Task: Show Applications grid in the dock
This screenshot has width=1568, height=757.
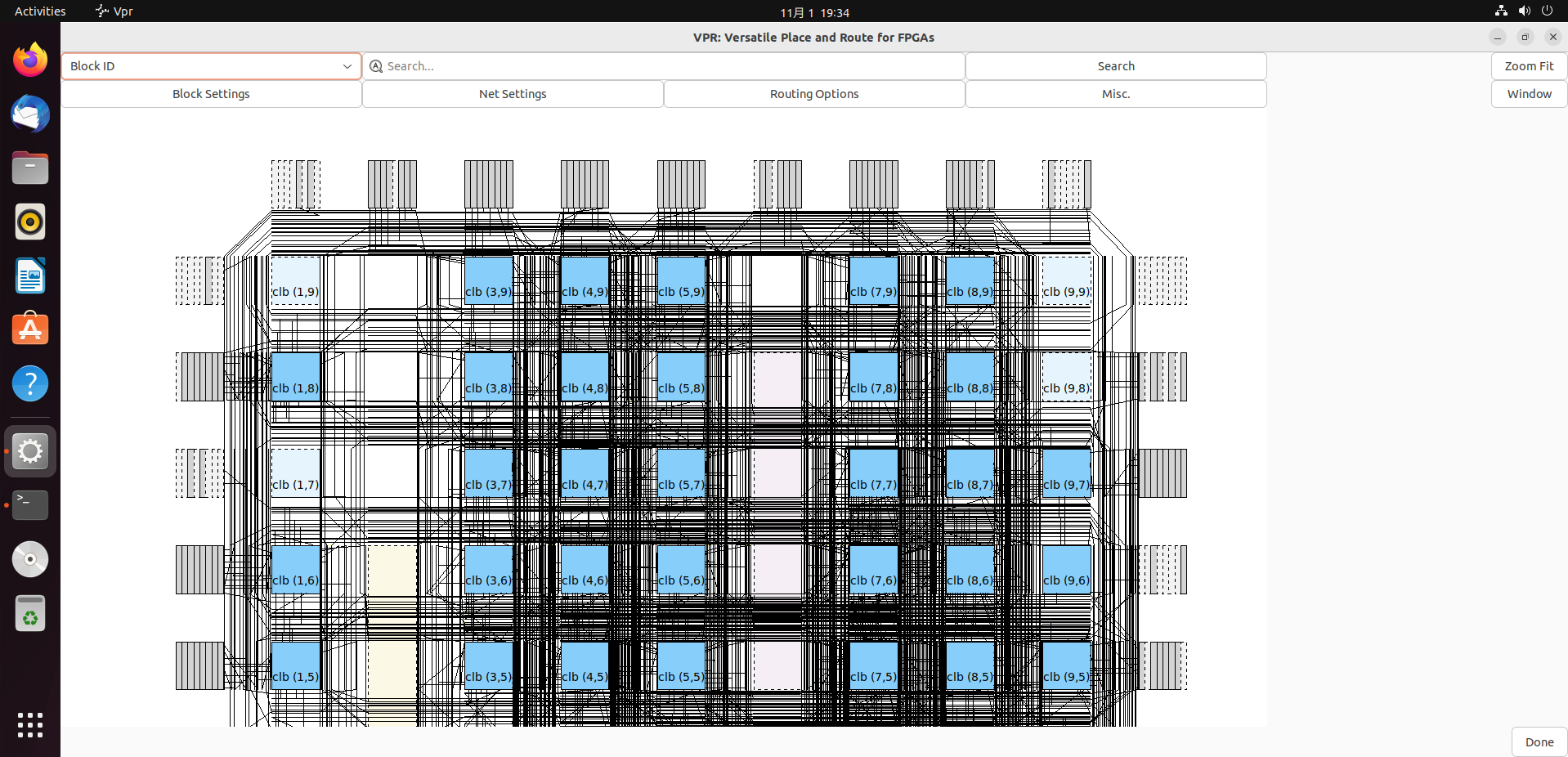Action: [x=30, y=724]
